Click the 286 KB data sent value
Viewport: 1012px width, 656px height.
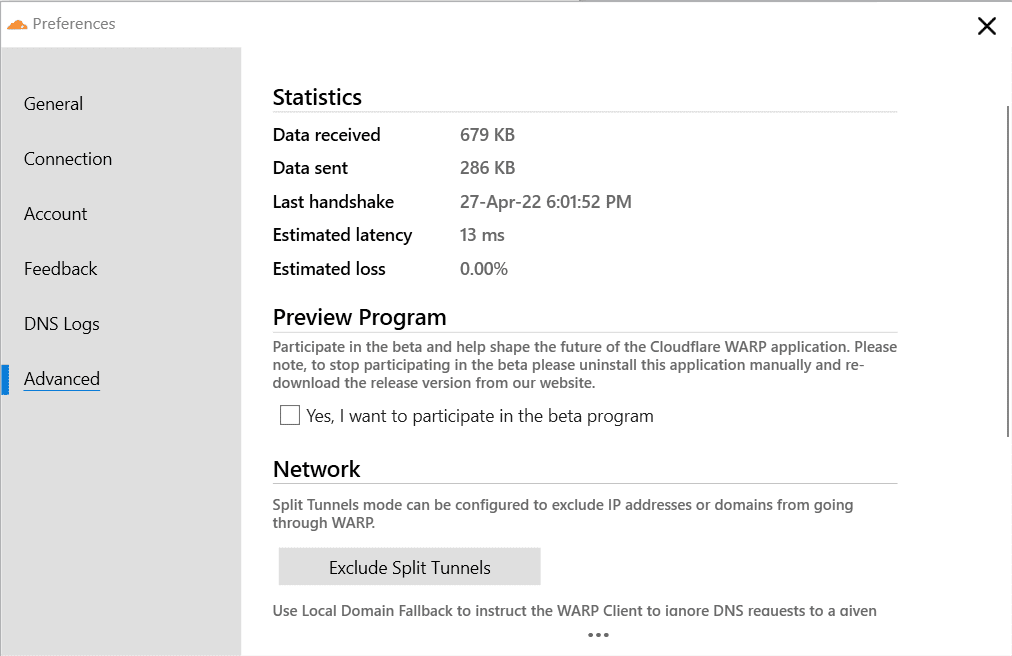pyautogui.click(x=487, y=168)
